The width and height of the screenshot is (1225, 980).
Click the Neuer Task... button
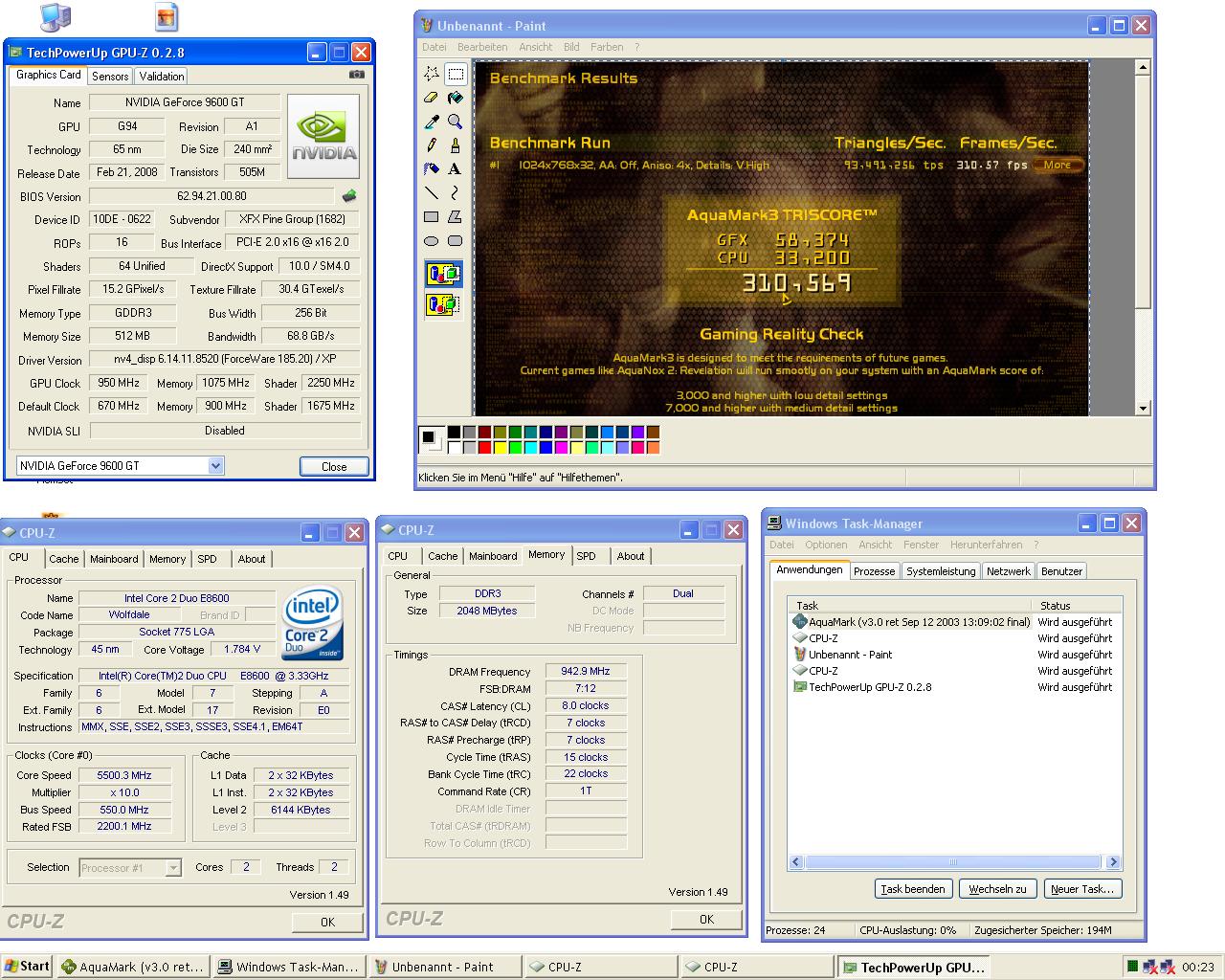pyautogui.click(x=1081, y=889)
